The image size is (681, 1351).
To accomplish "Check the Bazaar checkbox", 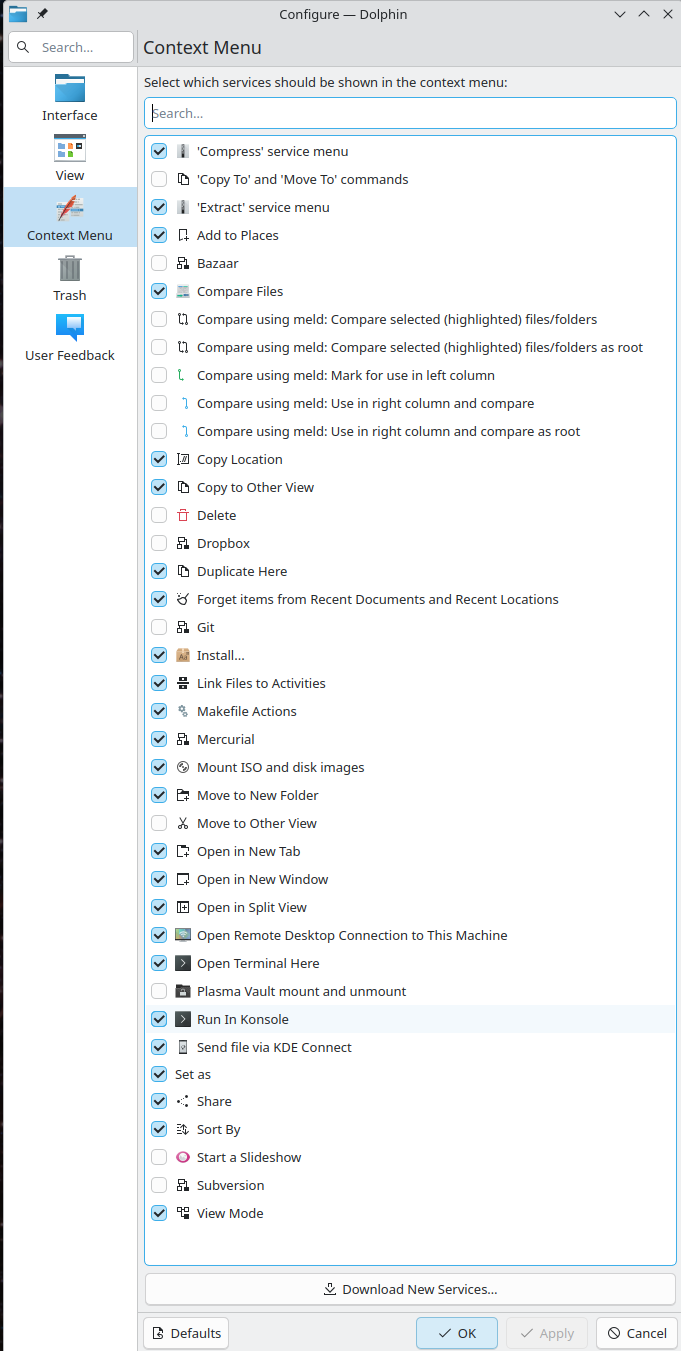I will 159,264.
